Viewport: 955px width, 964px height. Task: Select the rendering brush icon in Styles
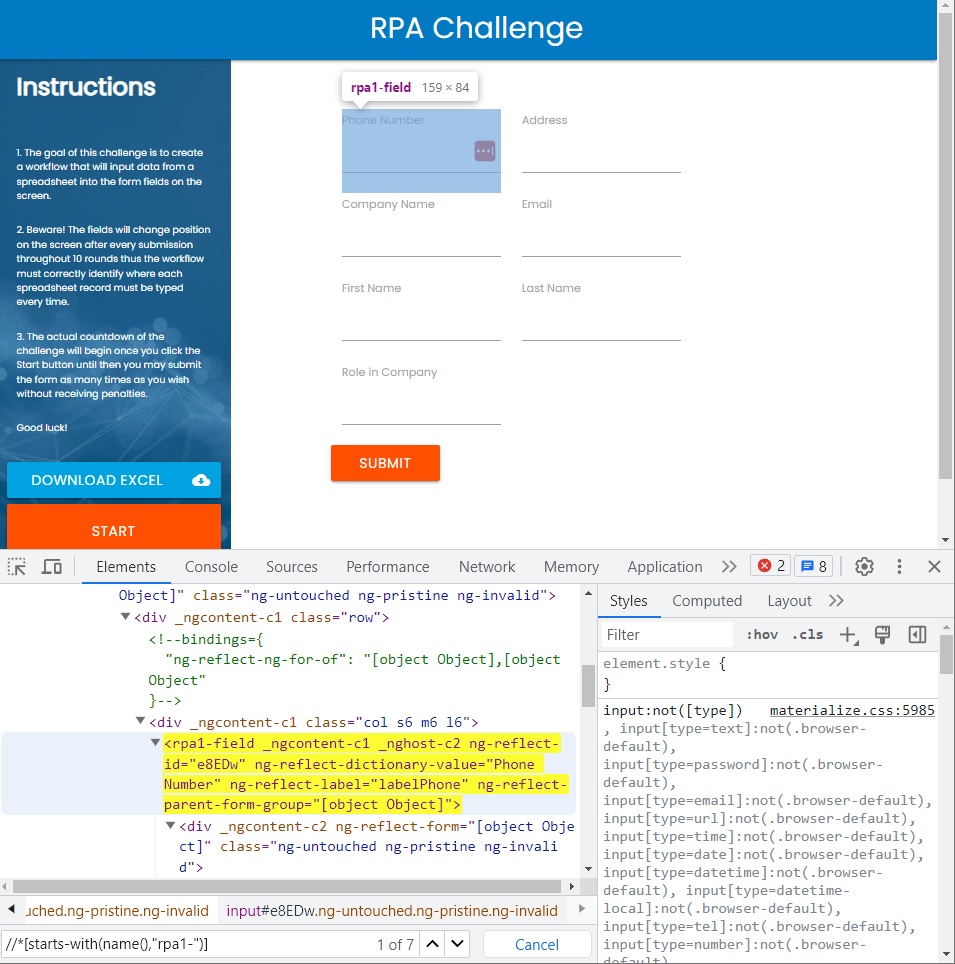tap(882, 634)
